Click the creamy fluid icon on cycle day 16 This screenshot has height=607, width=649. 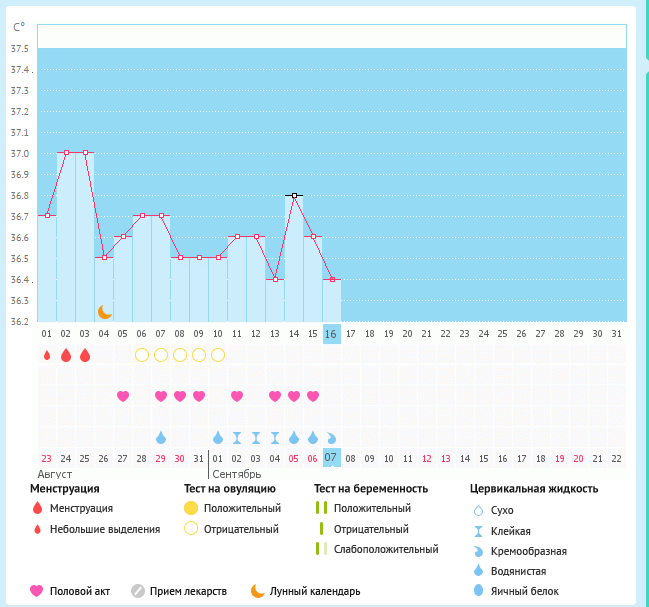click(x=332, y=437)
